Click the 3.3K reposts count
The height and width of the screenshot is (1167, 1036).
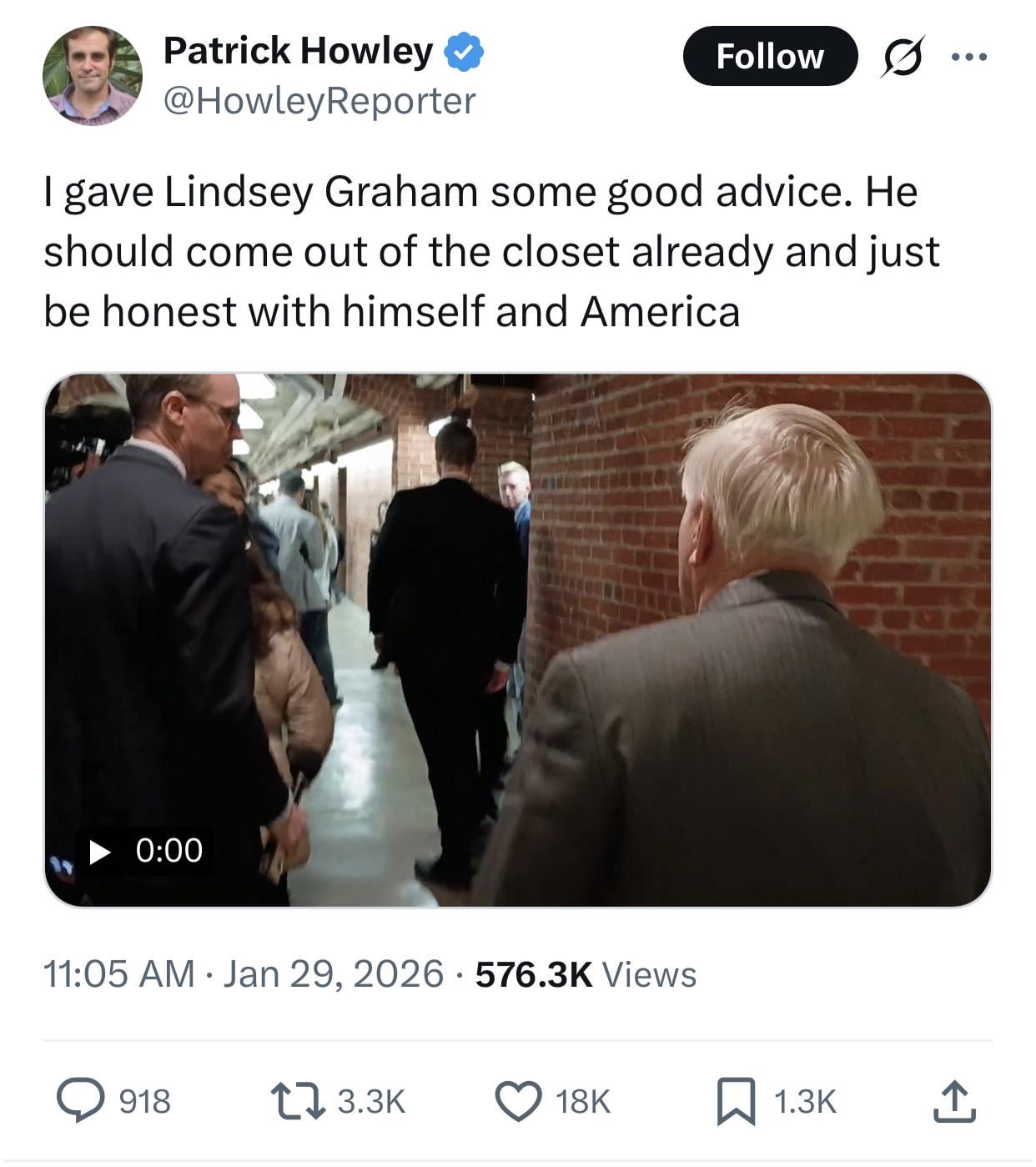click(x=371, y=1101)
